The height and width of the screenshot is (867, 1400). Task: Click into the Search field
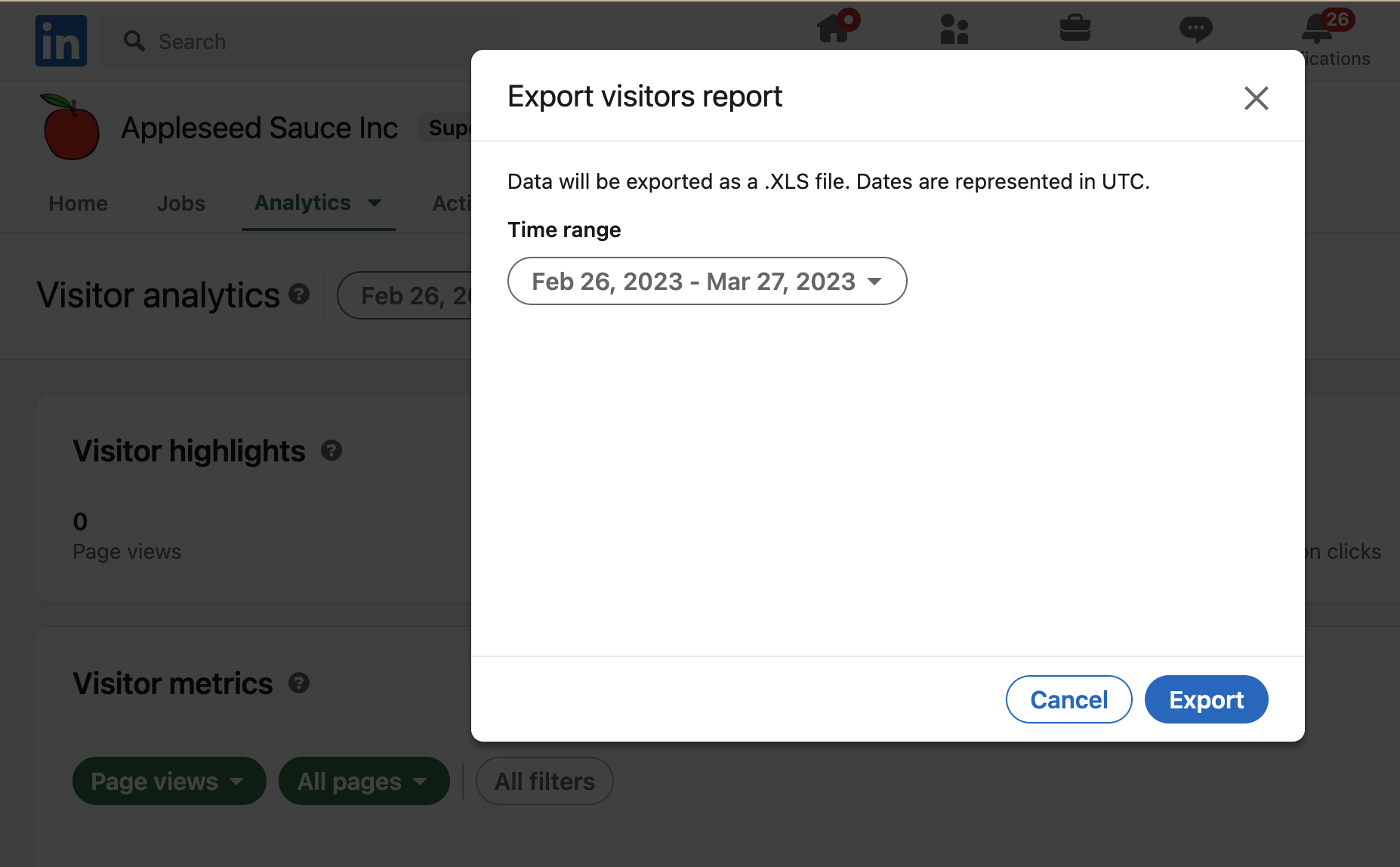[x=310, y=41]
